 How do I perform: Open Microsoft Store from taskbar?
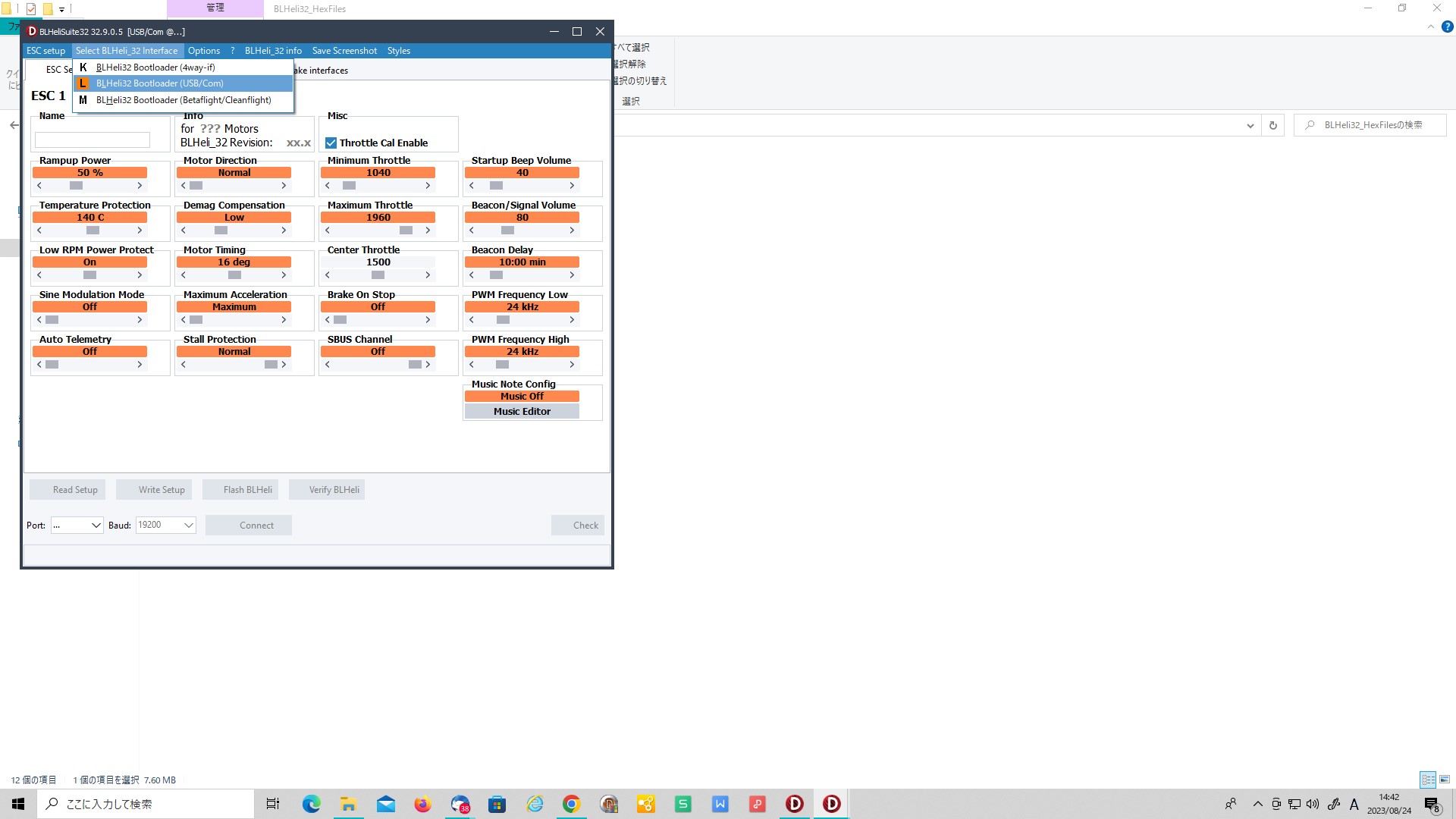coord(497,804)
